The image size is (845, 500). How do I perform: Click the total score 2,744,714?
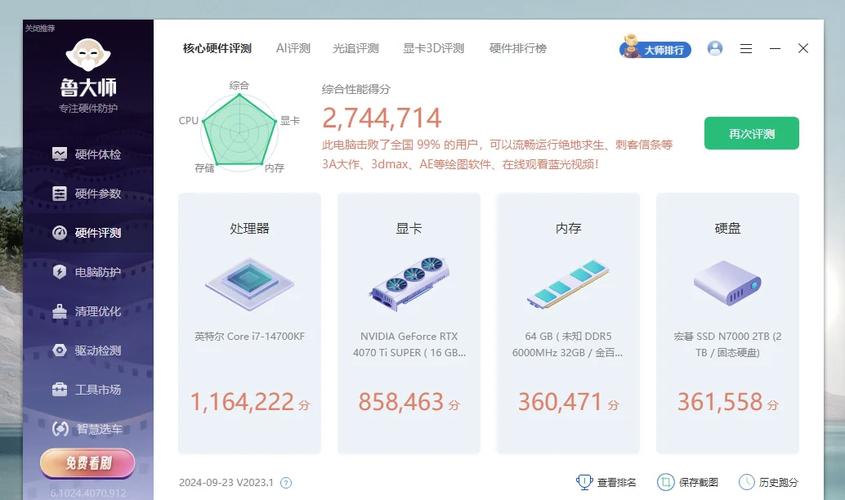382,118
